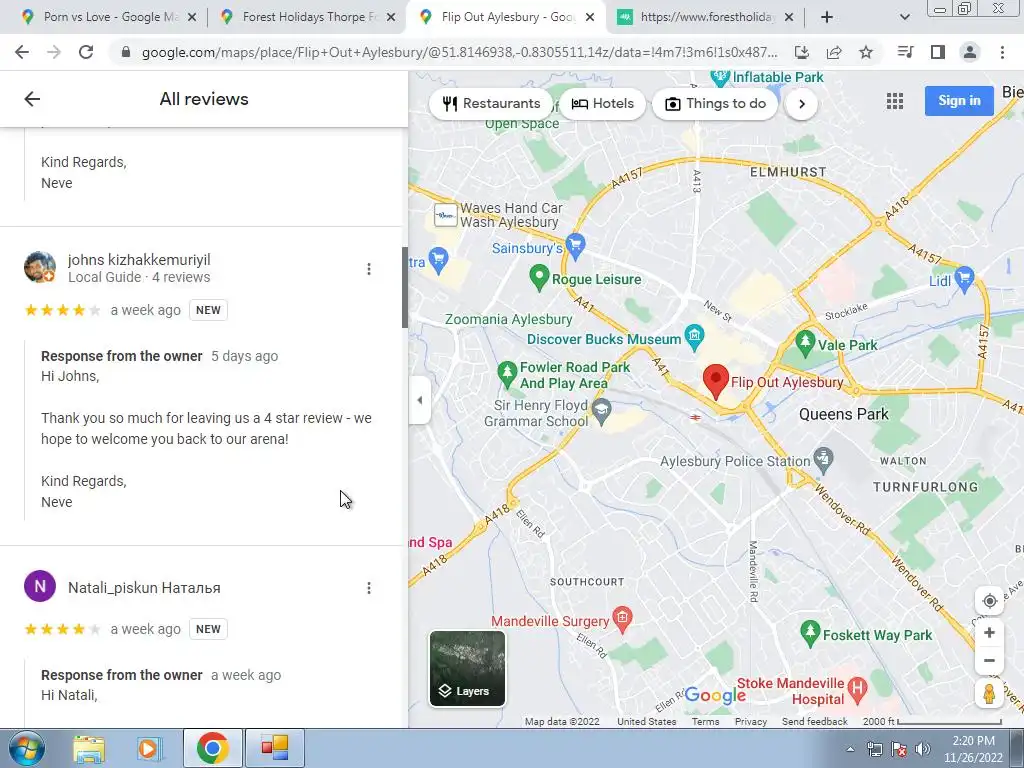Toggle browser side panel
1024x768 pixels.
938,52
